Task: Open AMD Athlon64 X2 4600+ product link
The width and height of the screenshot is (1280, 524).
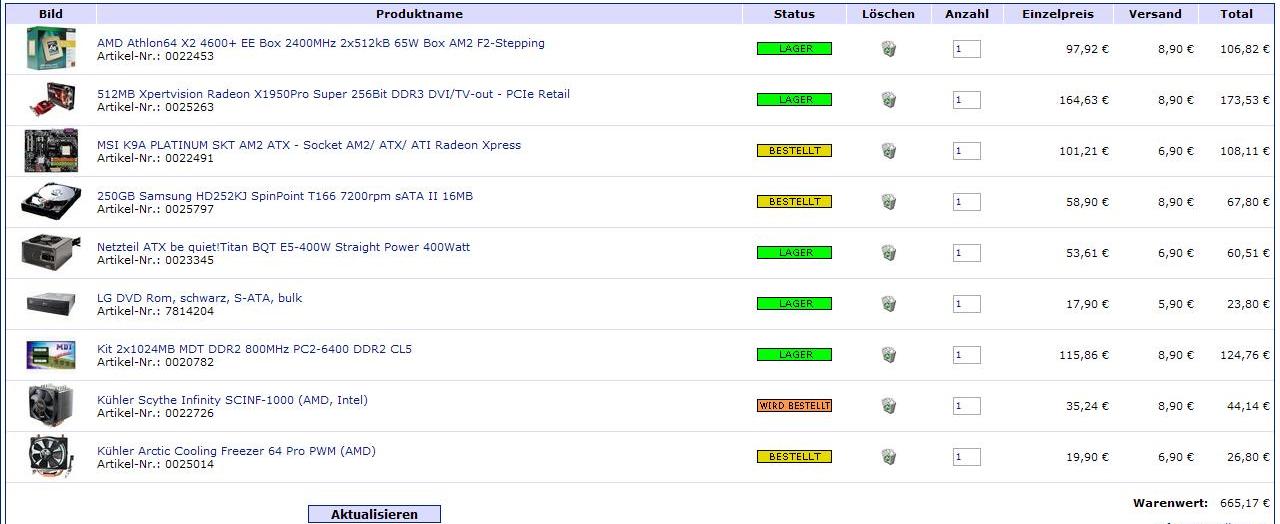Action: (321, 43)
